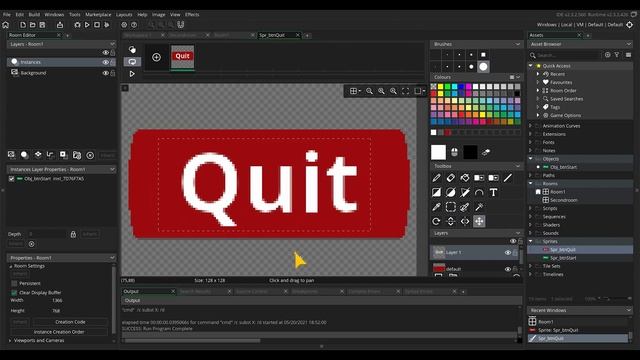Select the Colour Picker eyedropper tool
Image resolution: width=640 pixels, height=360 pixels.
point(436,207)
